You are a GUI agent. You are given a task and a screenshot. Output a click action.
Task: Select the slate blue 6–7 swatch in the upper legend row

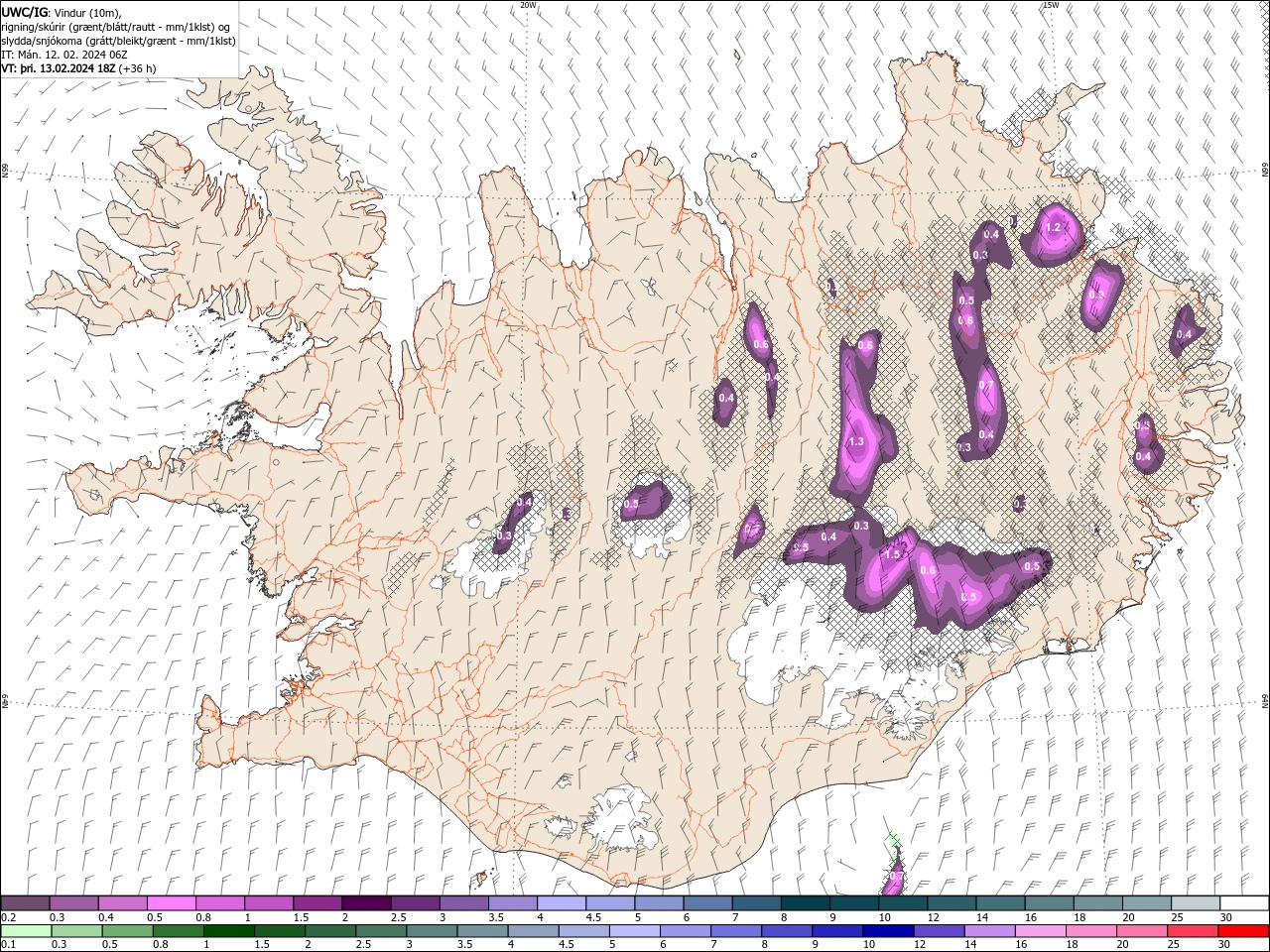[707, 903]
